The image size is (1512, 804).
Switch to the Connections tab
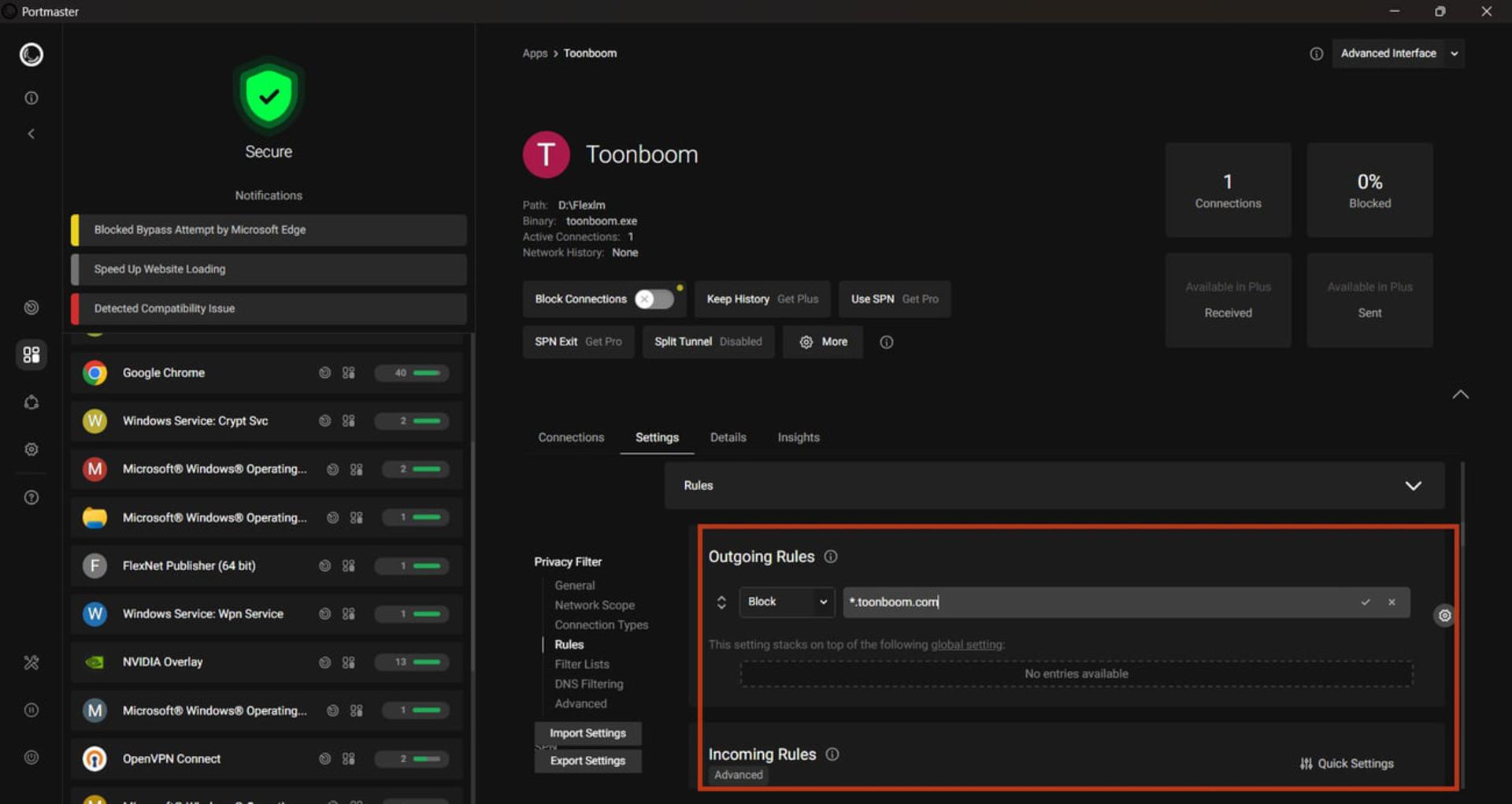point(571,438)
